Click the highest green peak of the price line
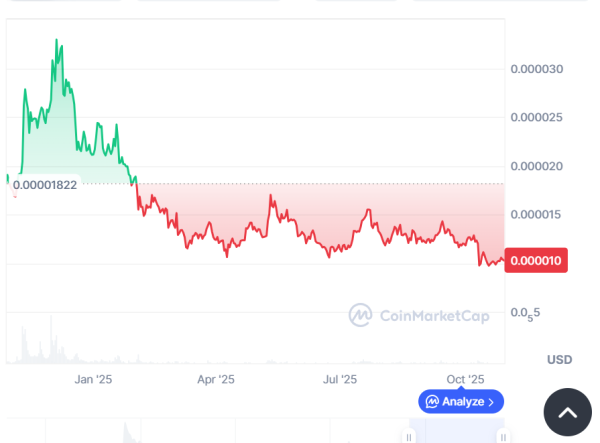 pyautogui.click(x=56, y=41)
